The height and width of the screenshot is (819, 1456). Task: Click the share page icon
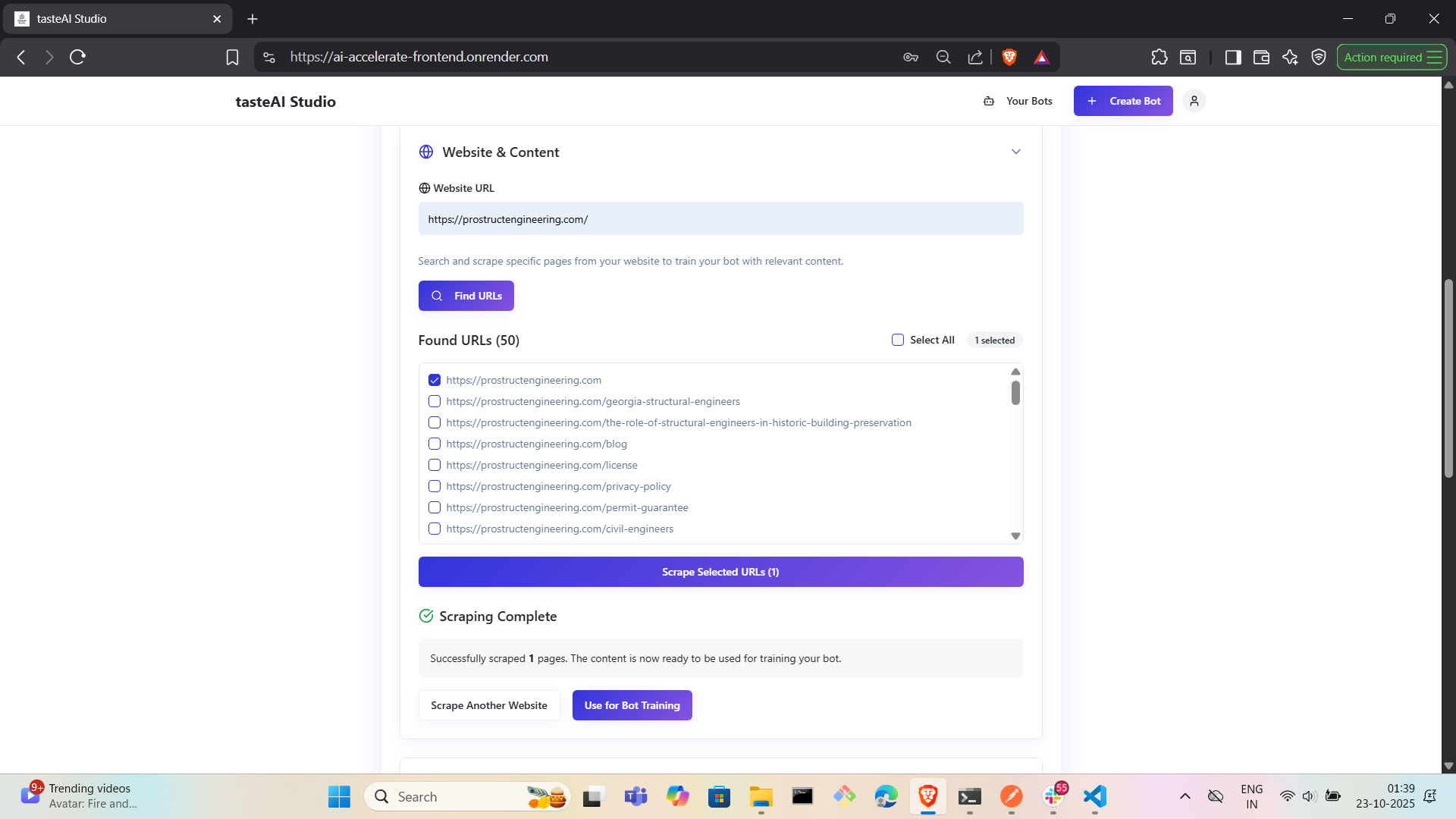[975, 57]
